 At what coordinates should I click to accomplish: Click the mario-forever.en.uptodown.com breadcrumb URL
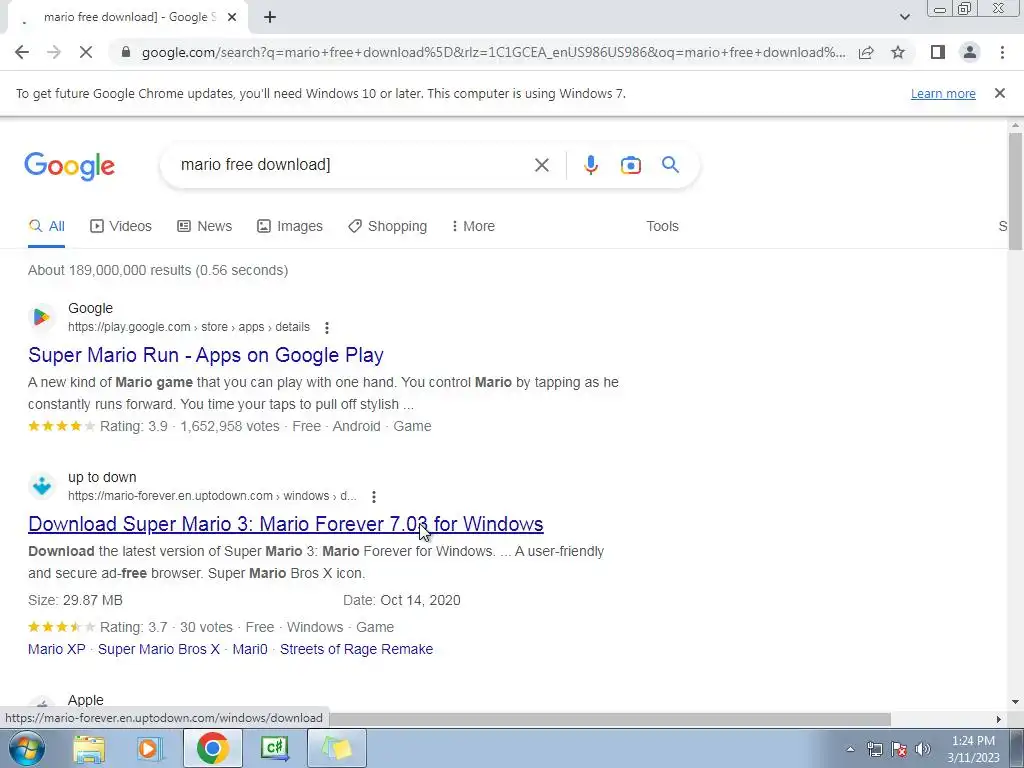coord(212,496)
